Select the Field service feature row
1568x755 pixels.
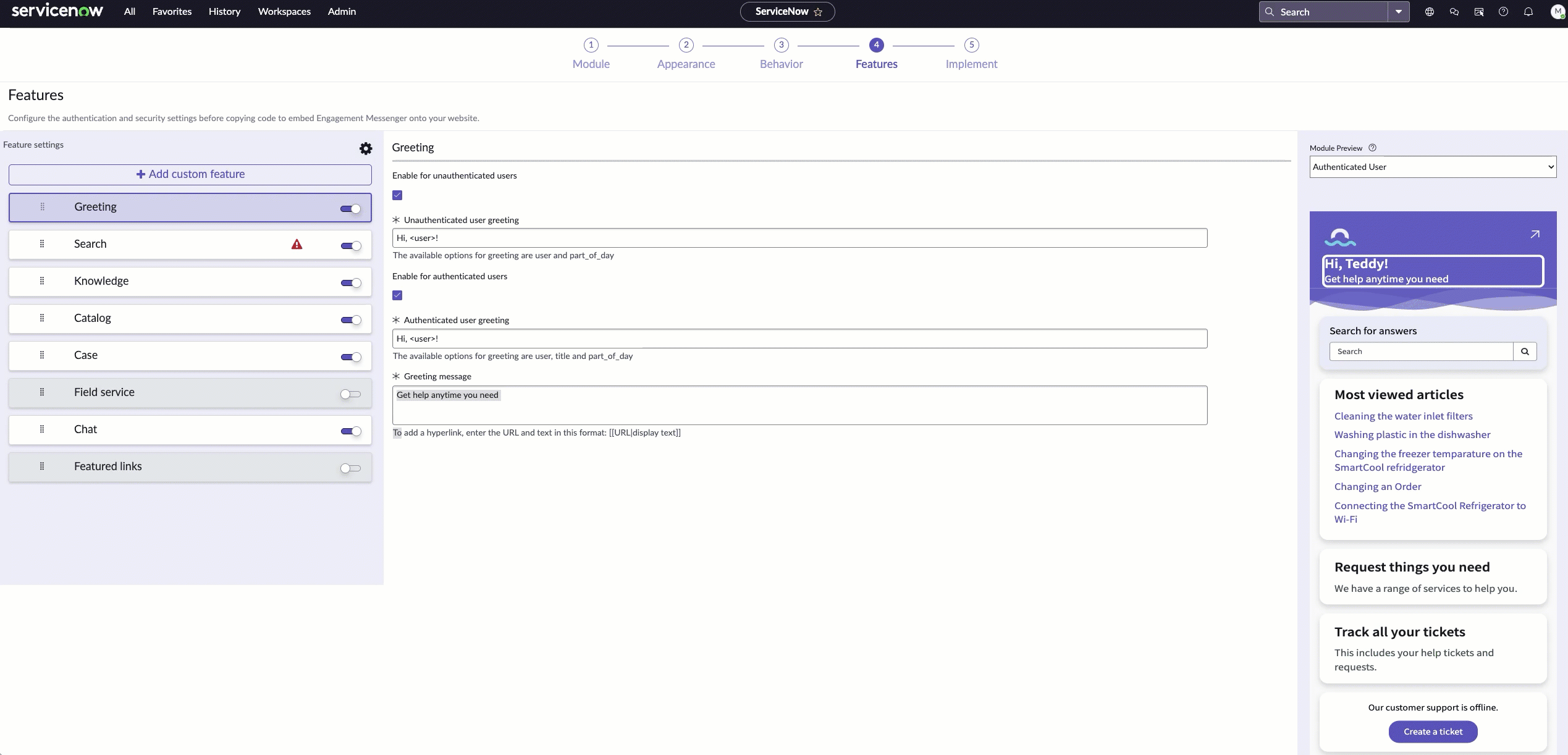coord(190,393)
